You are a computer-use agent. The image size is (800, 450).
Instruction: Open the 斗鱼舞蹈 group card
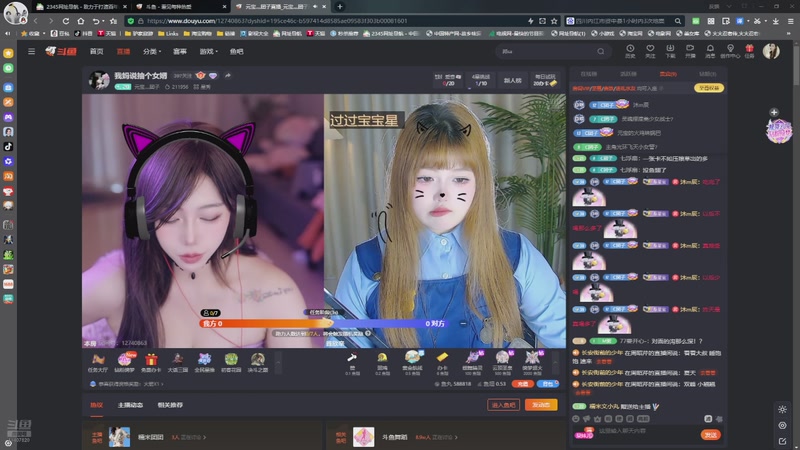tap(445, 437)
